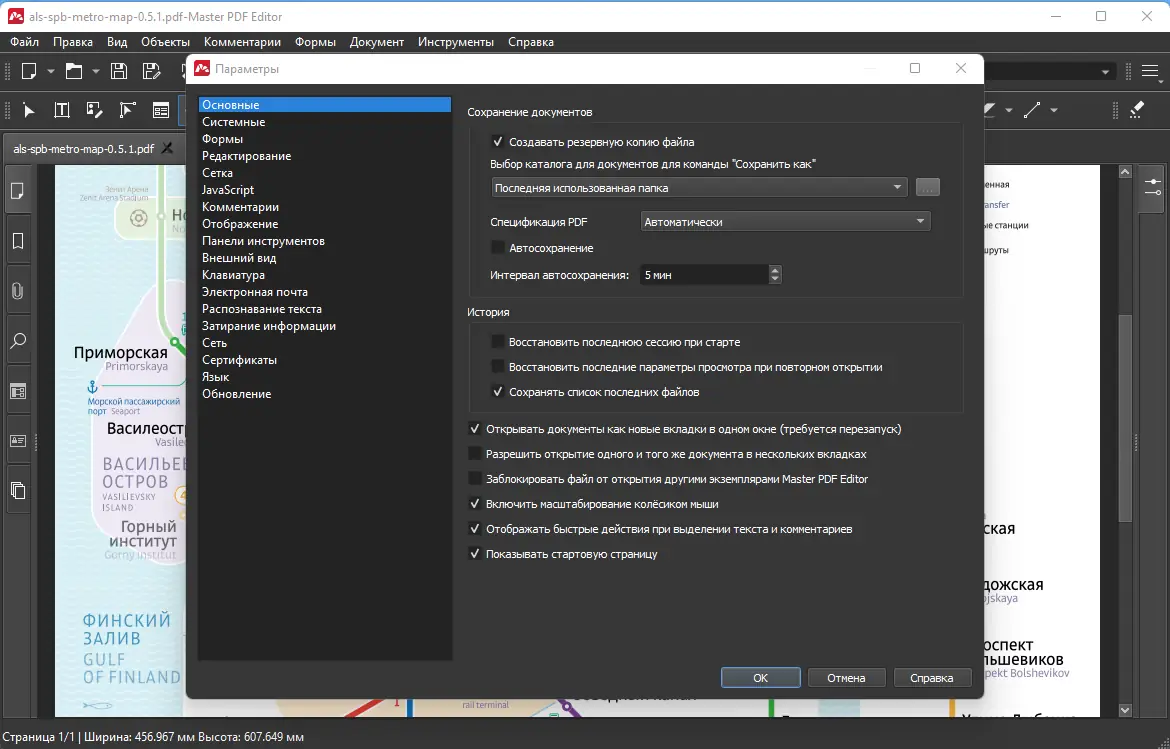Viewport: 1170px width, 749px height.
Task: Confirm settings with OK button
Action: click(x=760, y=677)
